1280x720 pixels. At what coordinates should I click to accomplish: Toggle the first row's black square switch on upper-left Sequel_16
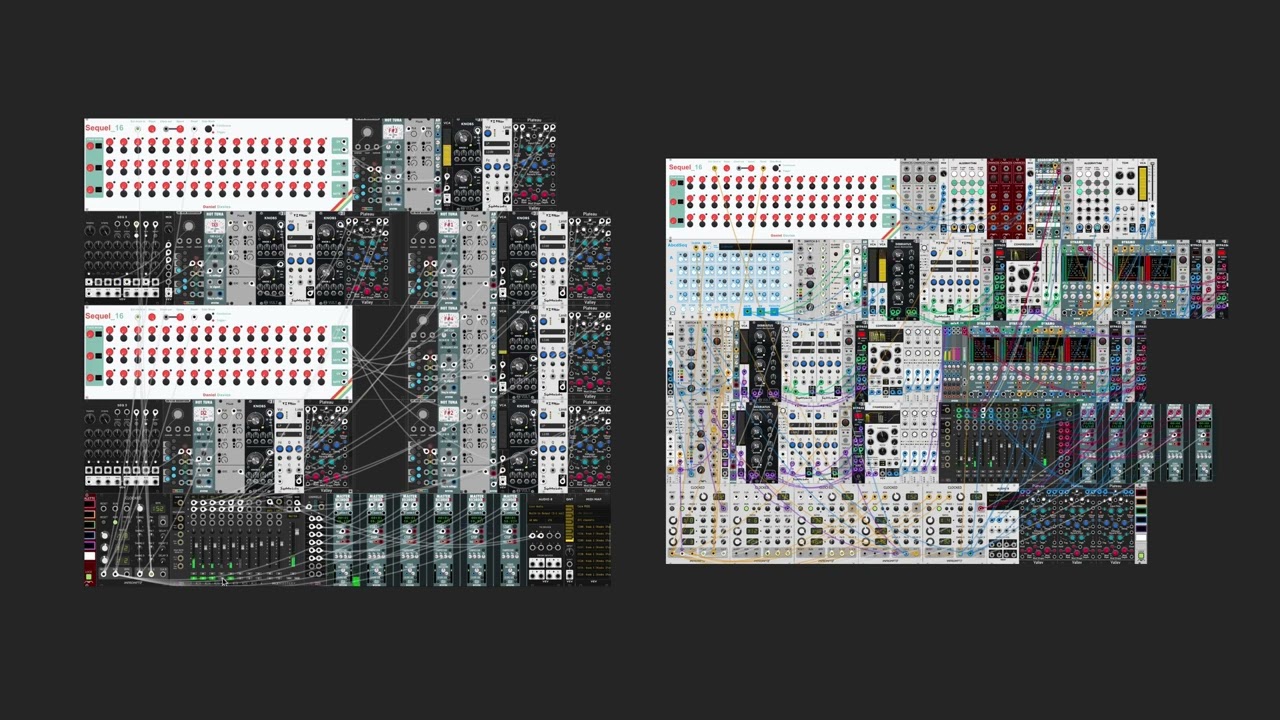point(99,146)
